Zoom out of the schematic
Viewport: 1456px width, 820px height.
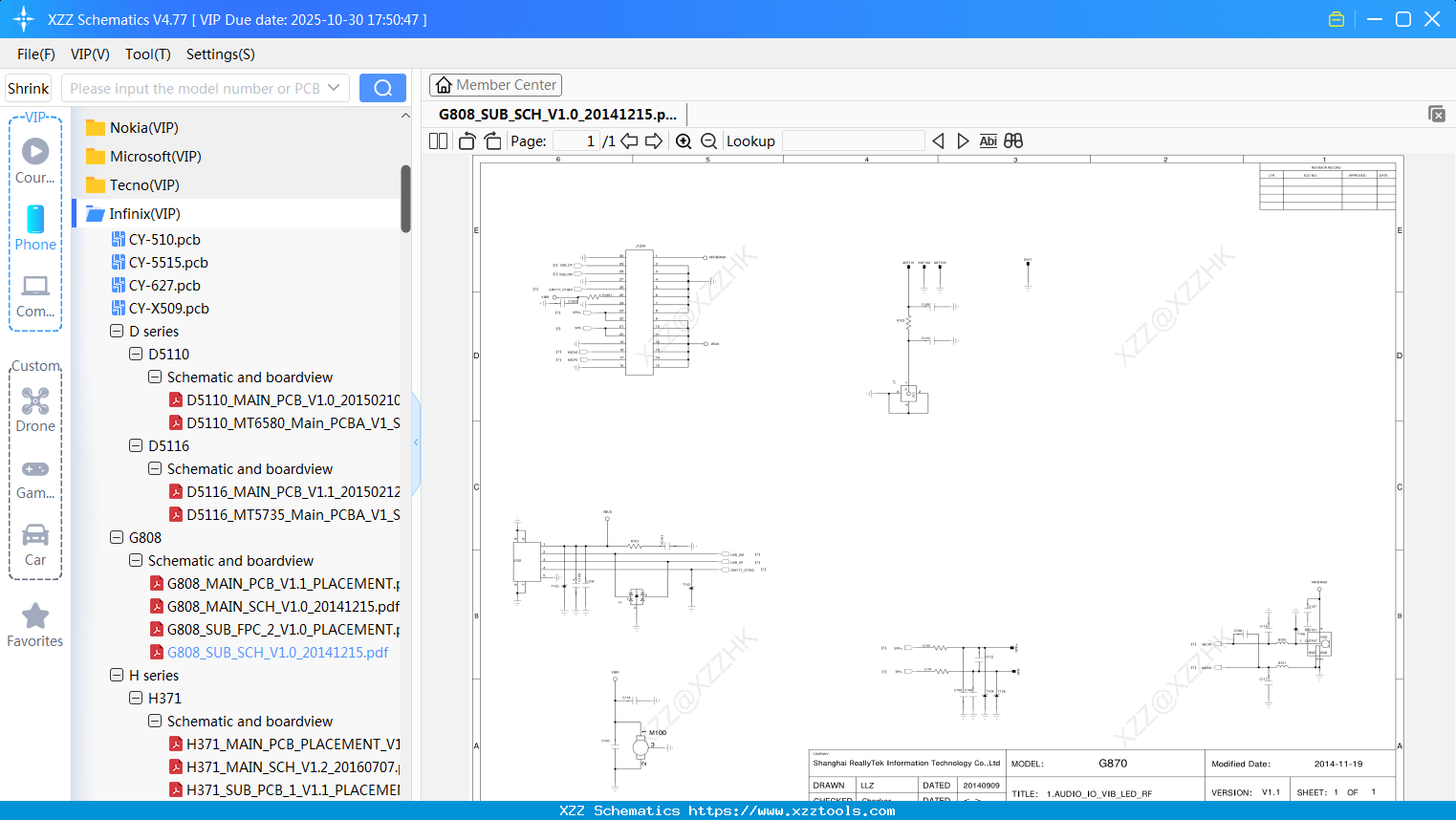point(708,140)
